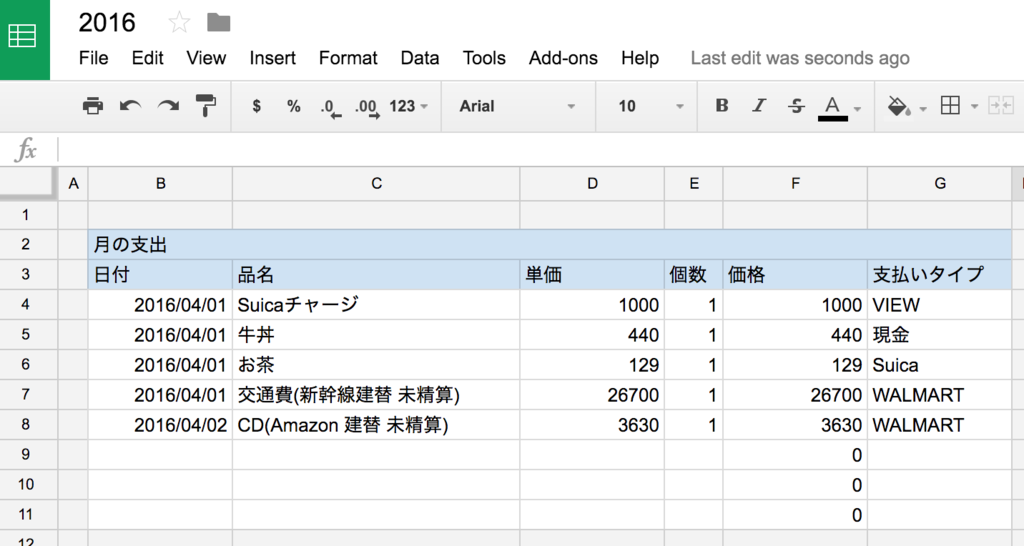
Task: Open the text color picker
Action: point(833,108)
